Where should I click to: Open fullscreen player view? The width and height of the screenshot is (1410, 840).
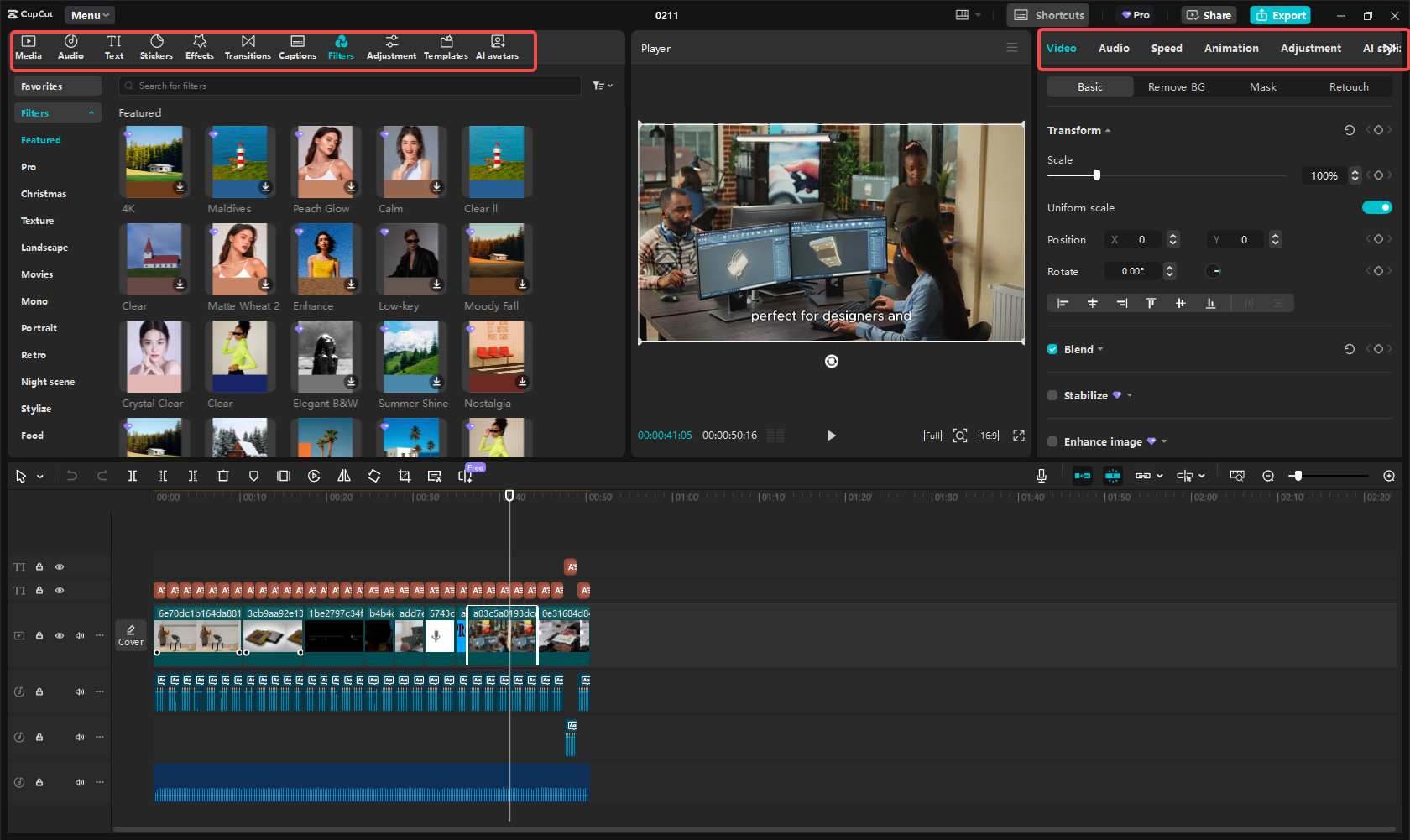(1019, 436)
